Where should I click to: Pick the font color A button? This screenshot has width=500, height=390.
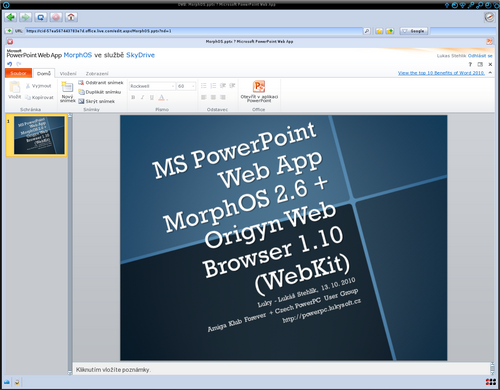[162, 97]
